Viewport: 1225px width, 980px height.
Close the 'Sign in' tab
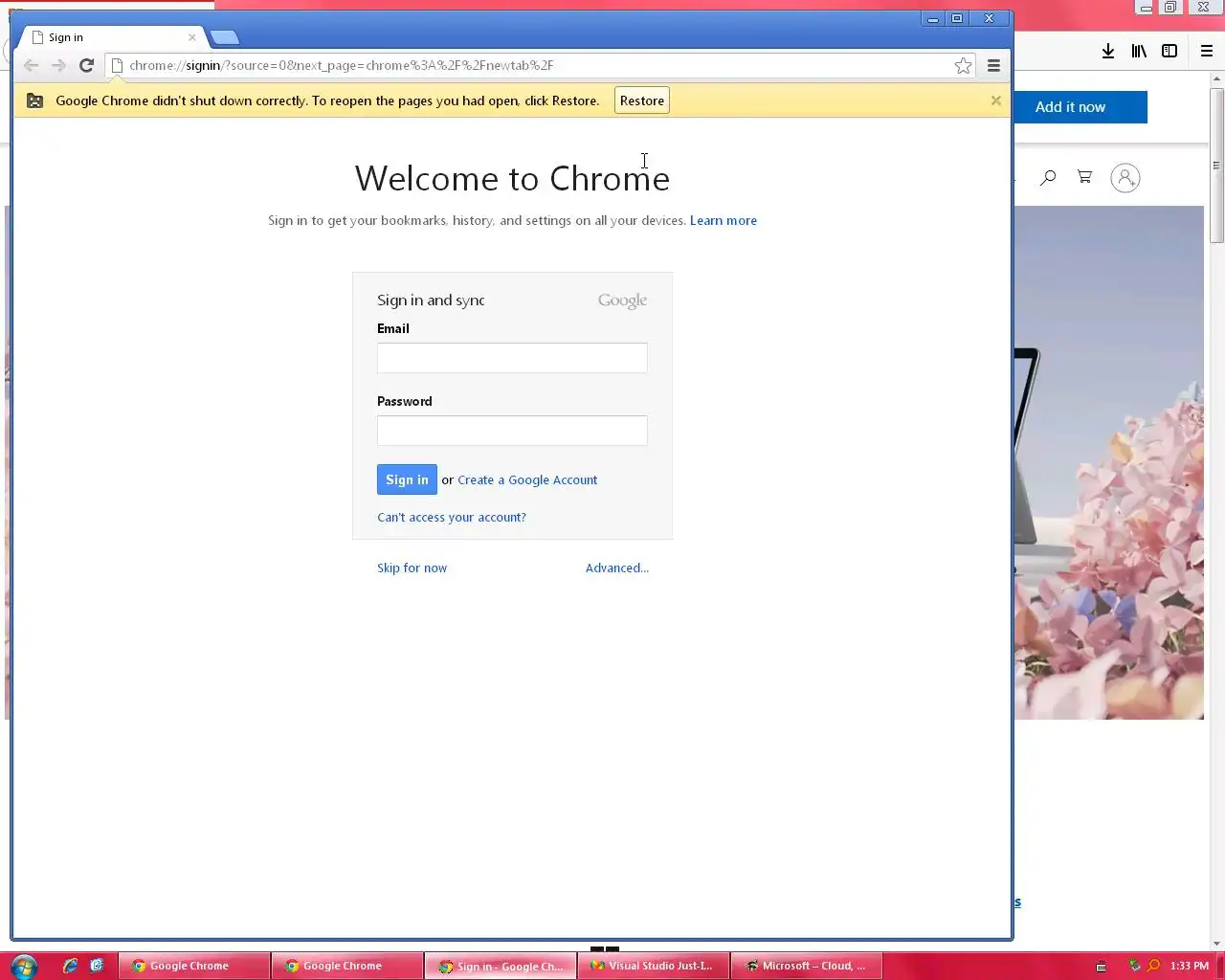pyautogui.click(x=192, y=37)
